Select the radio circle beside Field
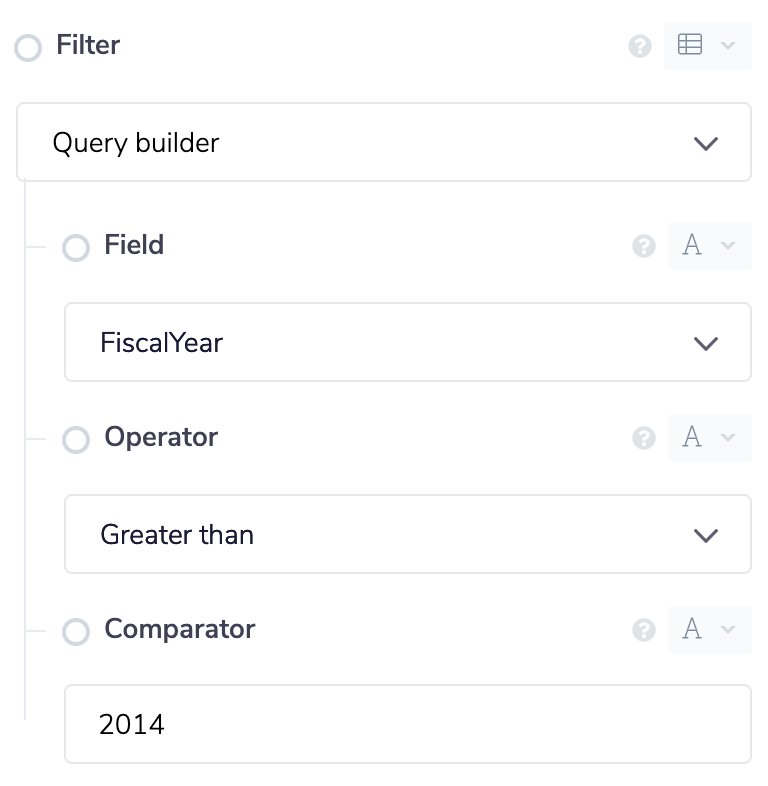Image resolution: width=768 pixels, height=786 pixels. coord(76,247)
